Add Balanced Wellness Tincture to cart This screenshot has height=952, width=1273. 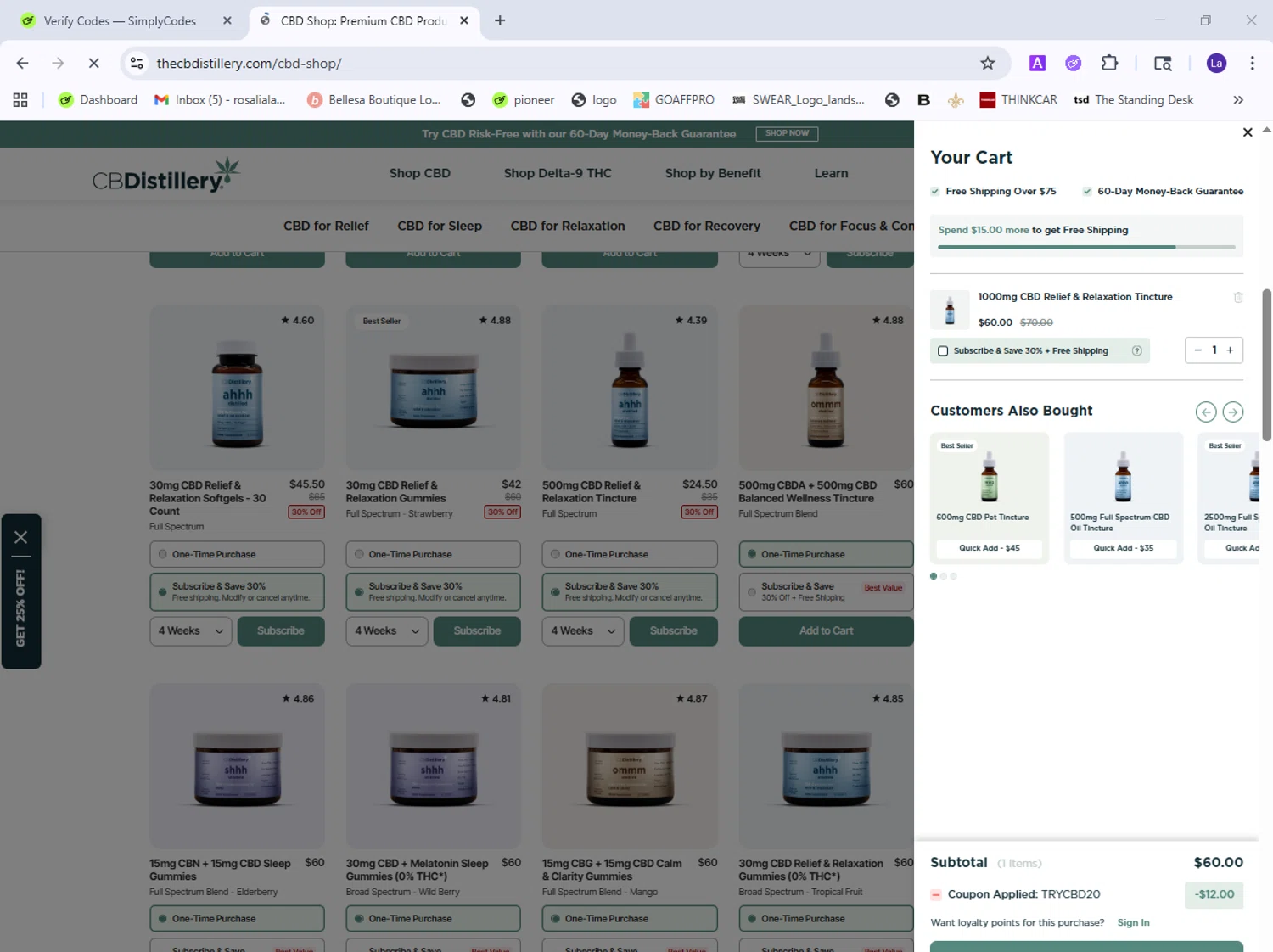pyautogui.click(x=826, y=631)
